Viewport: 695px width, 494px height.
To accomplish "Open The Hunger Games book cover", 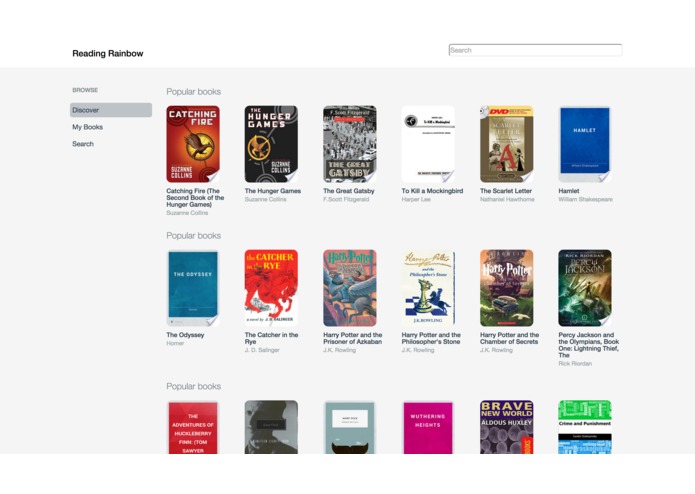I will click(271, 144).
